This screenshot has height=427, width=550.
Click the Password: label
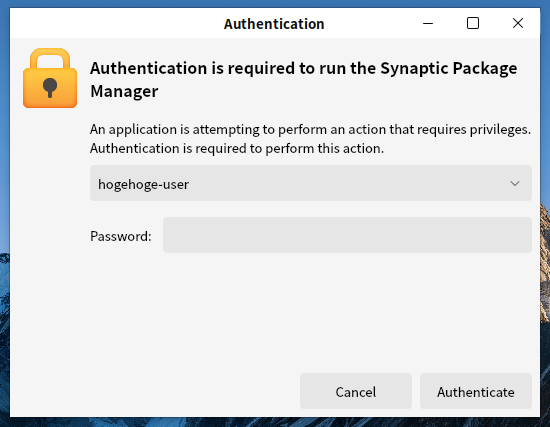(x=121, y=236)
